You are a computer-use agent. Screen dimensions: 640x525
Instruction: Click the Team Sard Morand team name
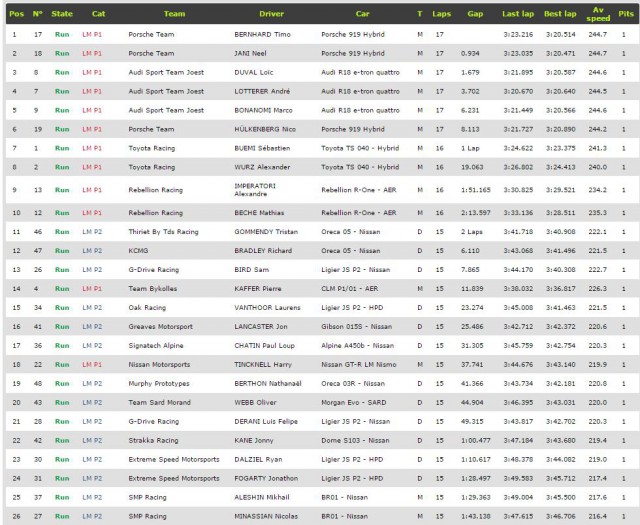(159, 403)
